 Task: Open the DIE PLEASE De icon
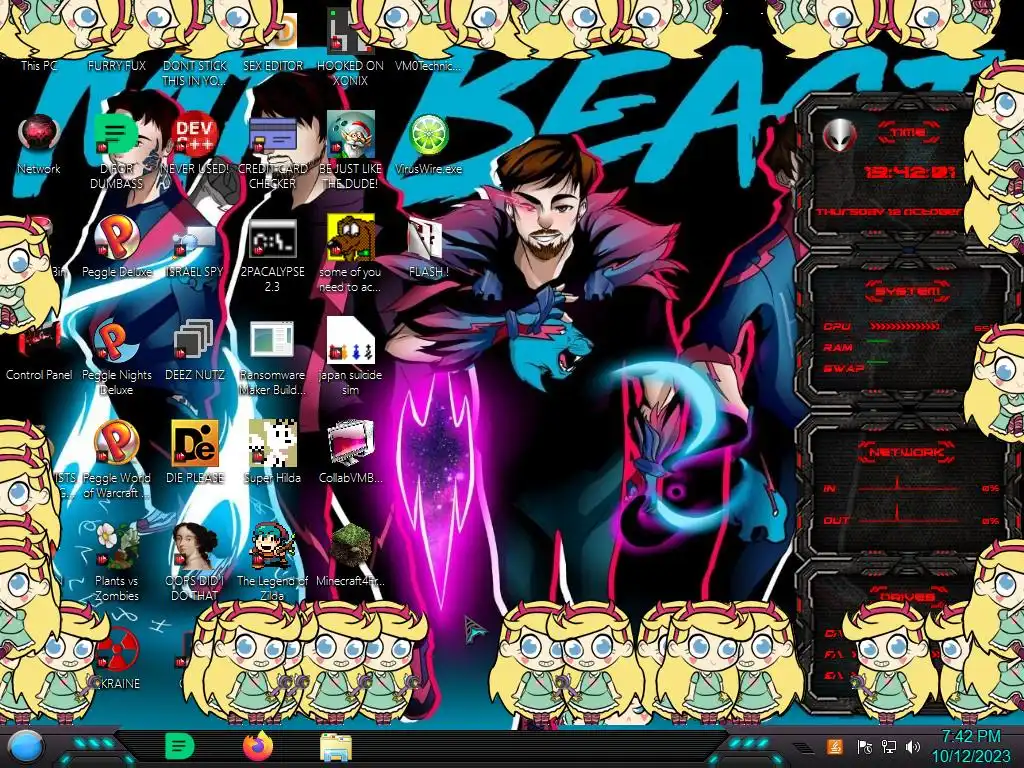point(195,443)
